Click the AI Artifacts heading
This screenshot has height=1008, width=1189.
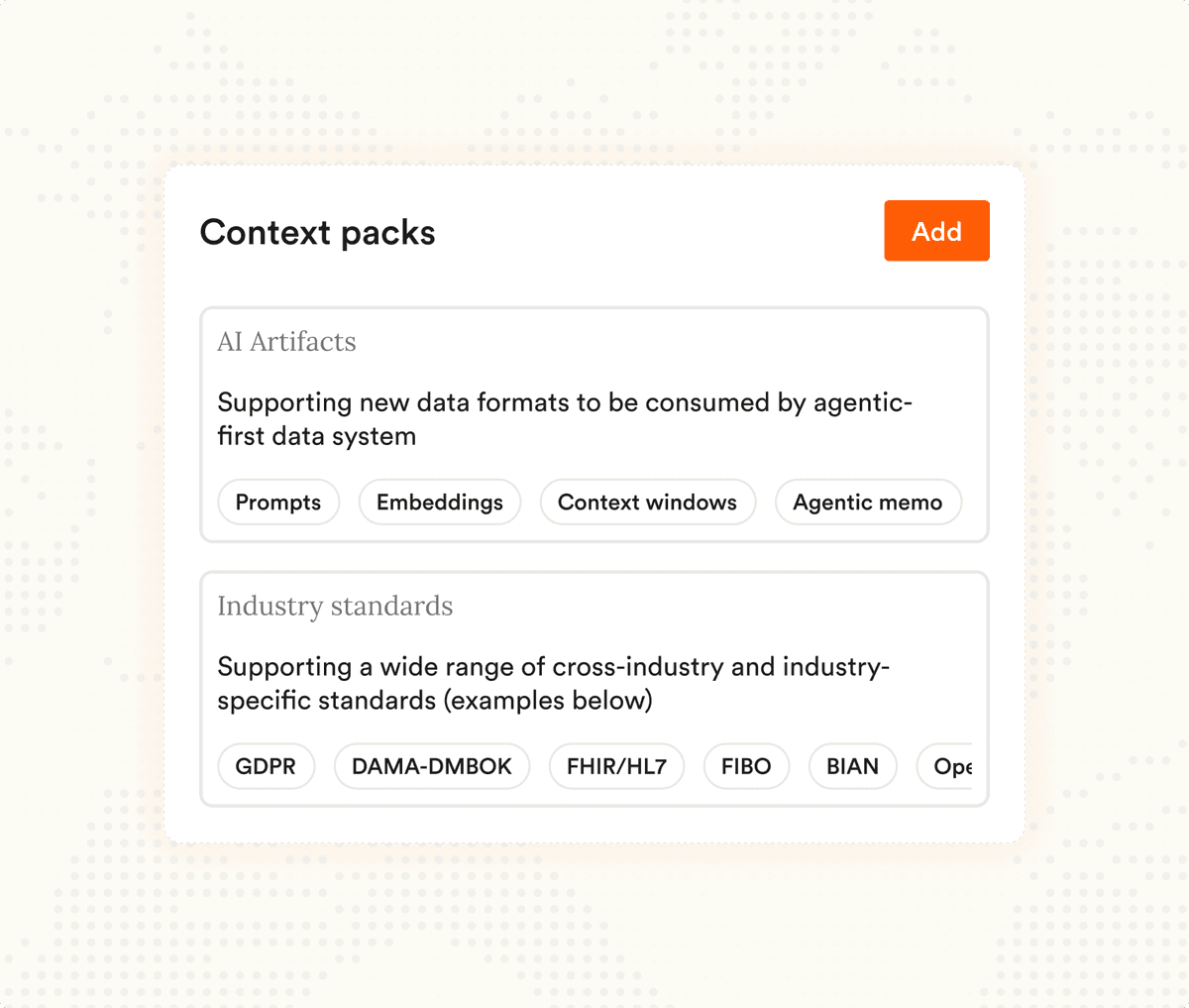click(x=286, y=342)
